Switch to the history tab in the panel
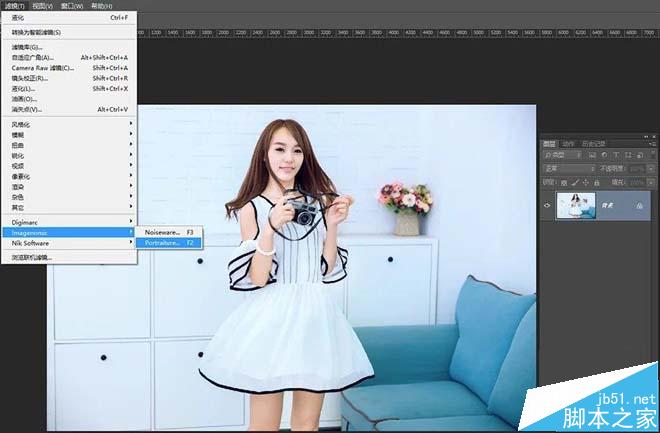The height and width of the screenshot is (433, 660). click(x=593, y=144)
